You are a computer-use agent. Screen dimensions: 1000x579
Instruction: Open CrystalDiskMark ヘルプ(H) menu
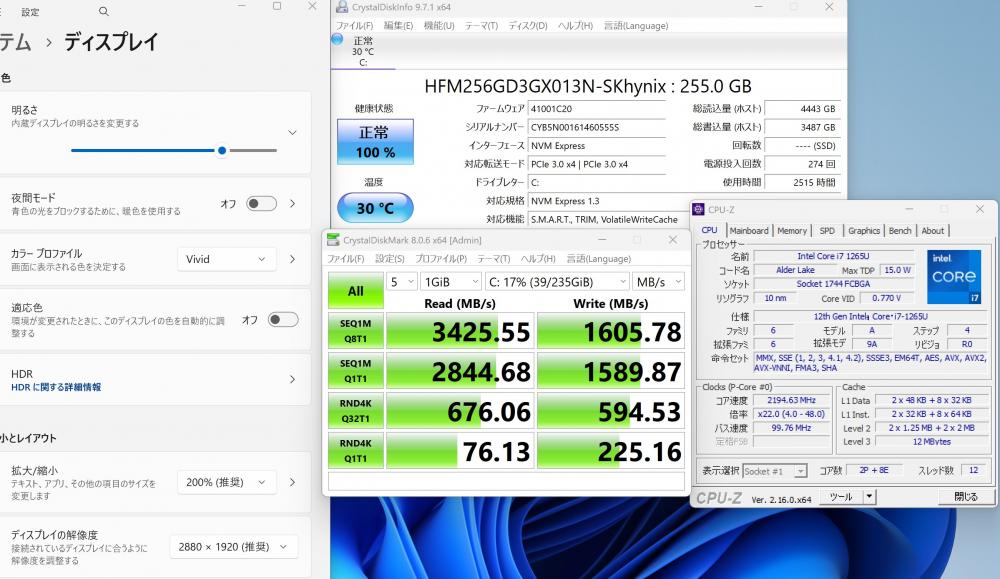pos(538,258)
